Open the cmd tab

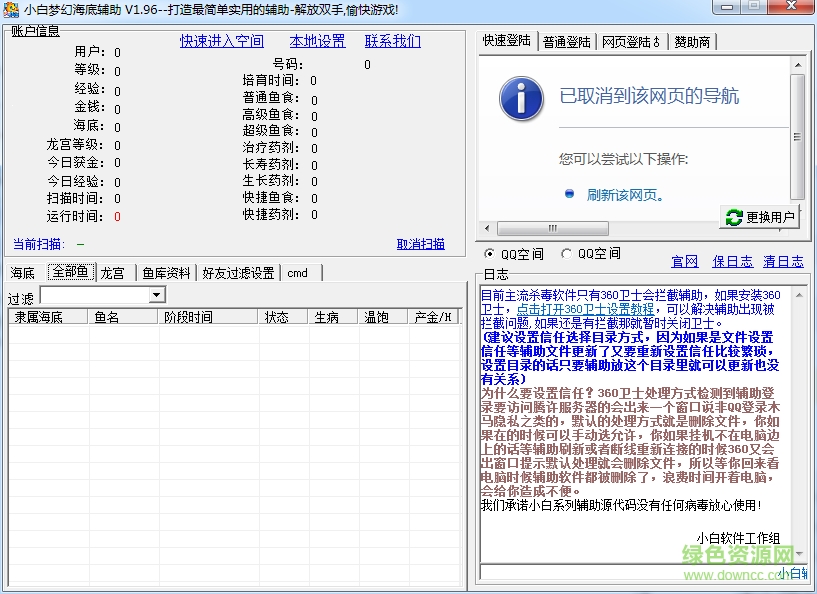pyautogui.click(x=297, y=271)
